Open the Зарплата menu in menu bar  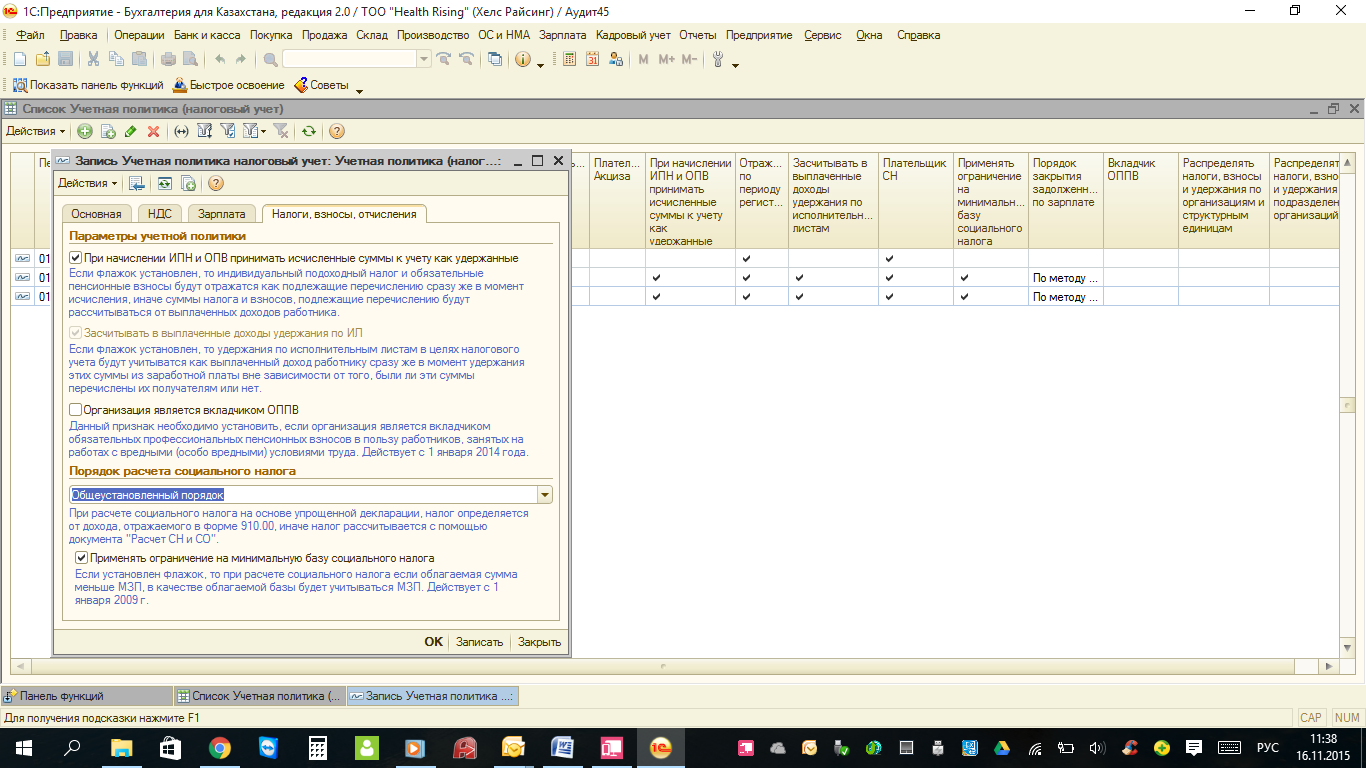[562, 35]
